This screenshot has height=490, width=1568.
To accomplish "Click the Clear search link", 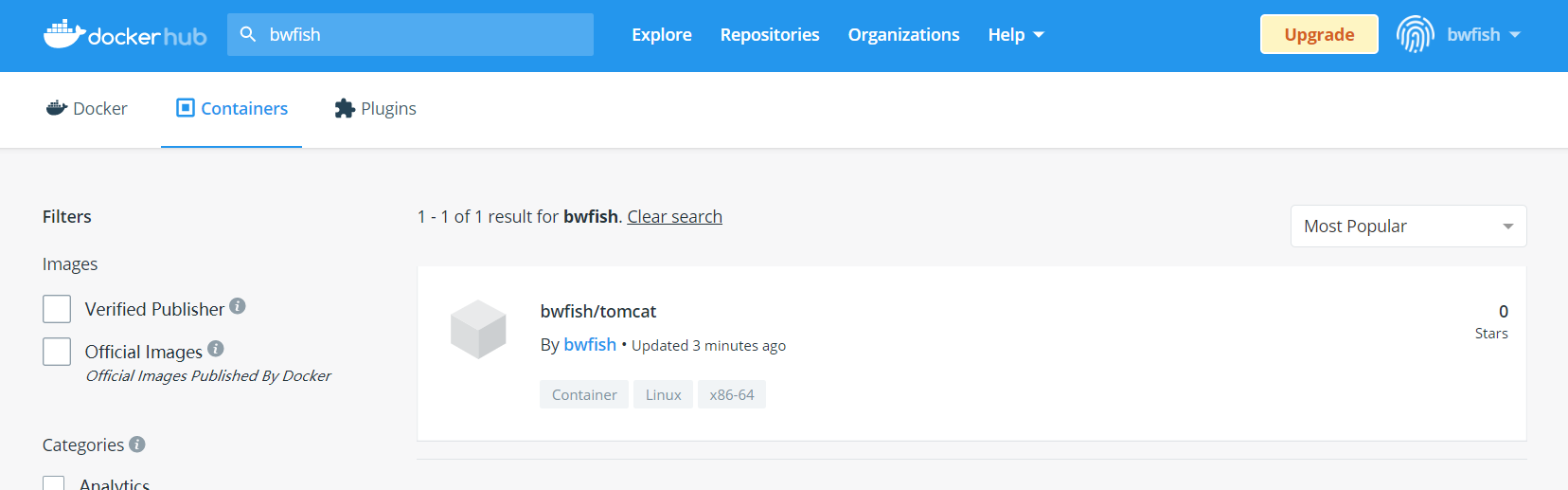I will click(674, 217).
